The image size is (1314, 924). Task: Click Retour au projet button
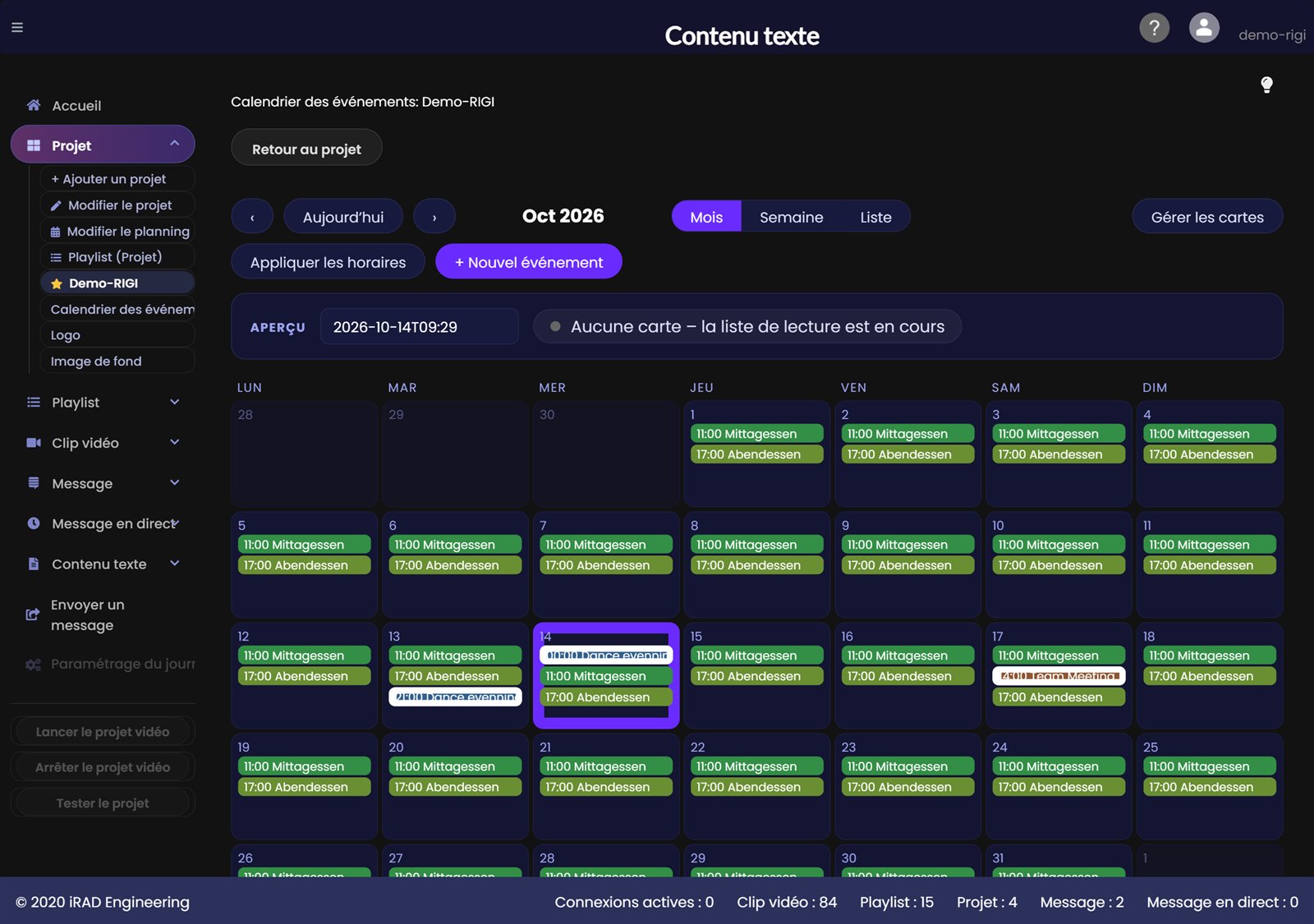coord(306,149)
